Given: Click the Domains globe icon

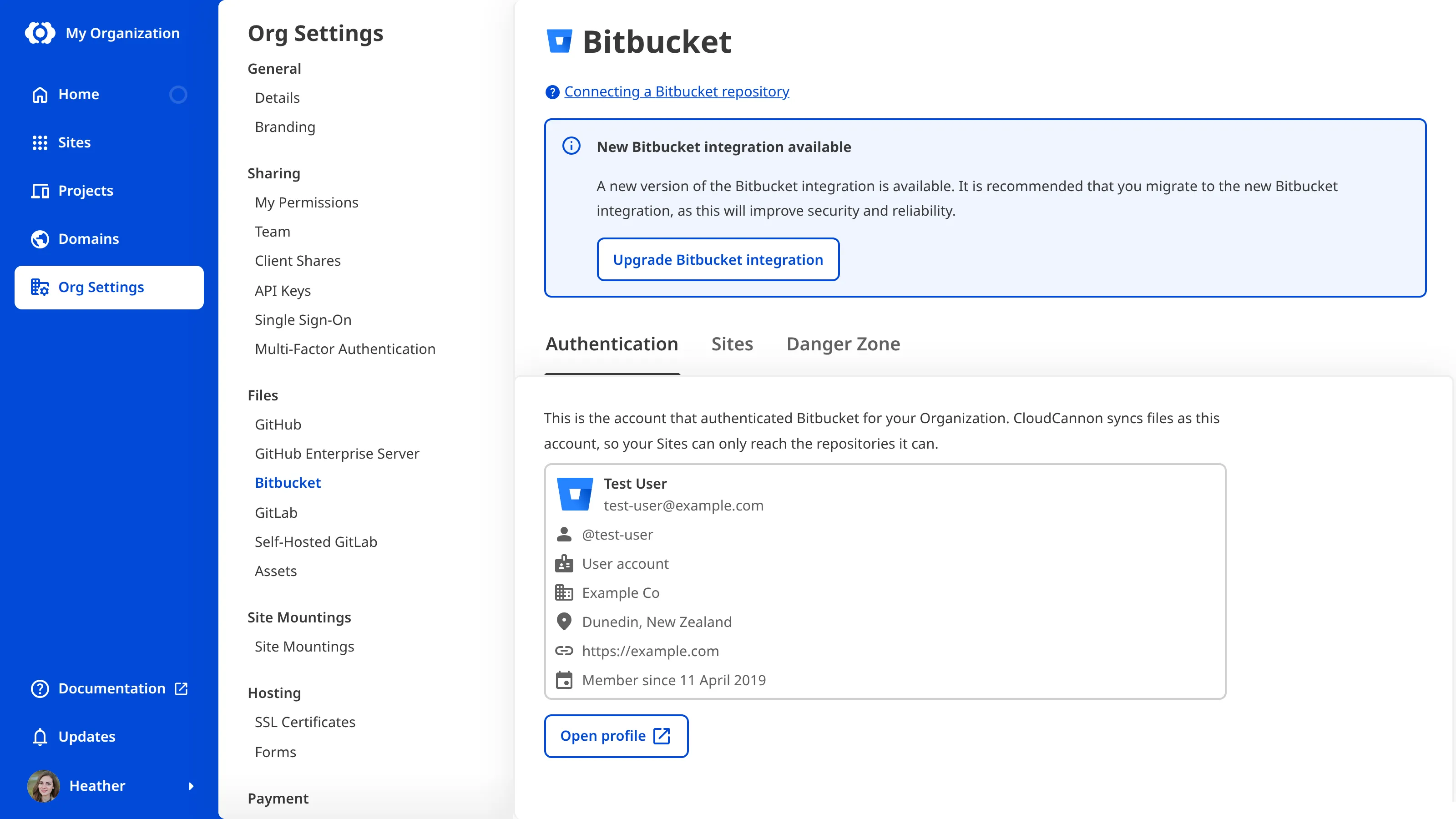Looking at the screenshot, I should click(x=40, y=239).
